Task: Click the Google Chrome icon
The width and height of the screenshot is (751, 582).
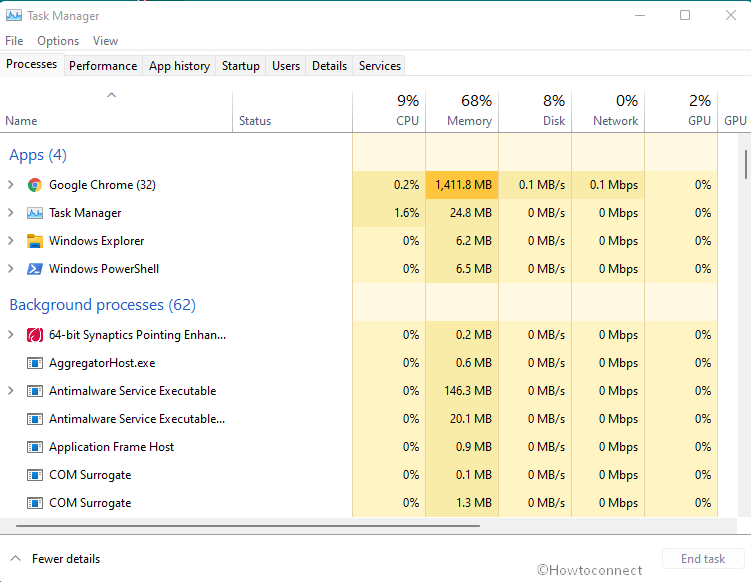Action: [34, 185]
